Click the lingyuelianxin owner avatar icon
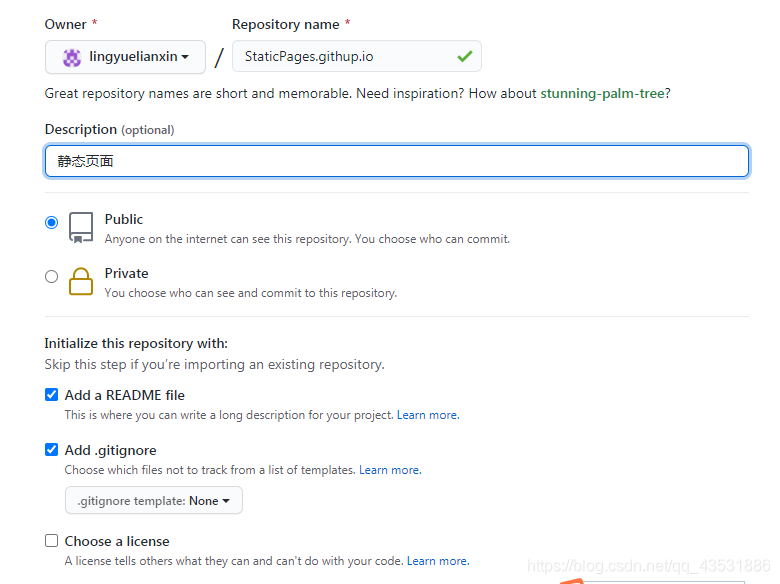 (72, 58)
